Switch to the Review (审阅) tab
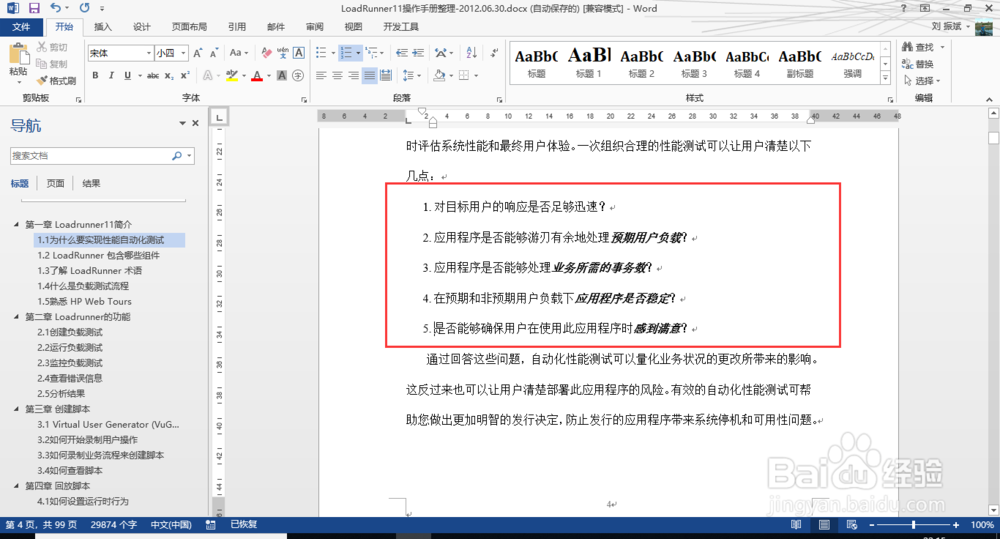The image size is (1000, 539). click(314, 27)
